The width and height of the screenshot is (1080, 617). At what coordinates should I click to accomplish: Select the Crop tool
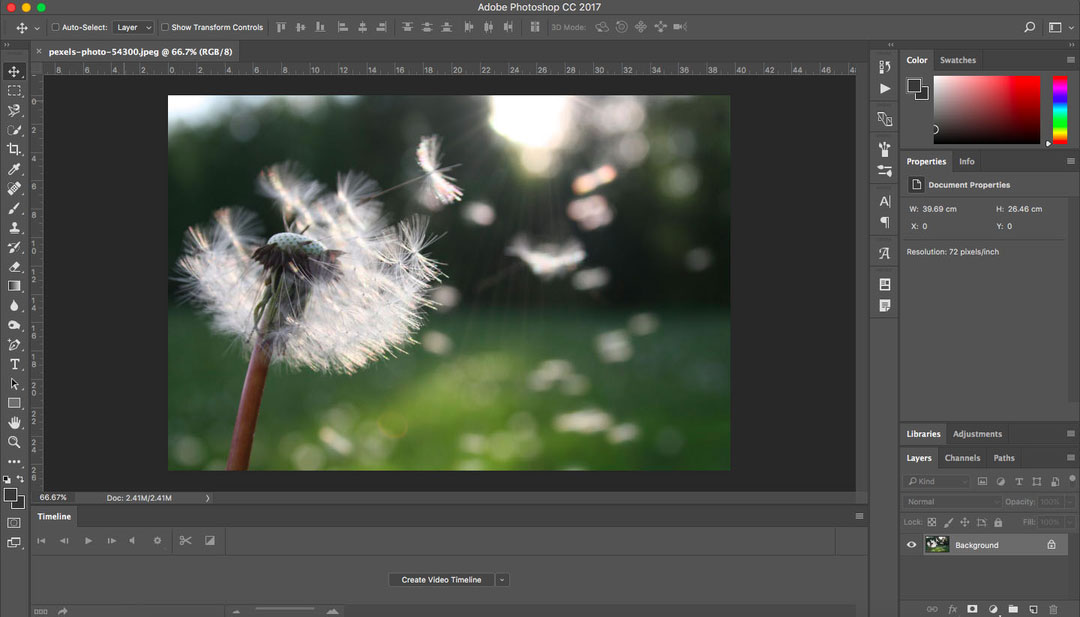pyautogui.click(x=15, y=149)
